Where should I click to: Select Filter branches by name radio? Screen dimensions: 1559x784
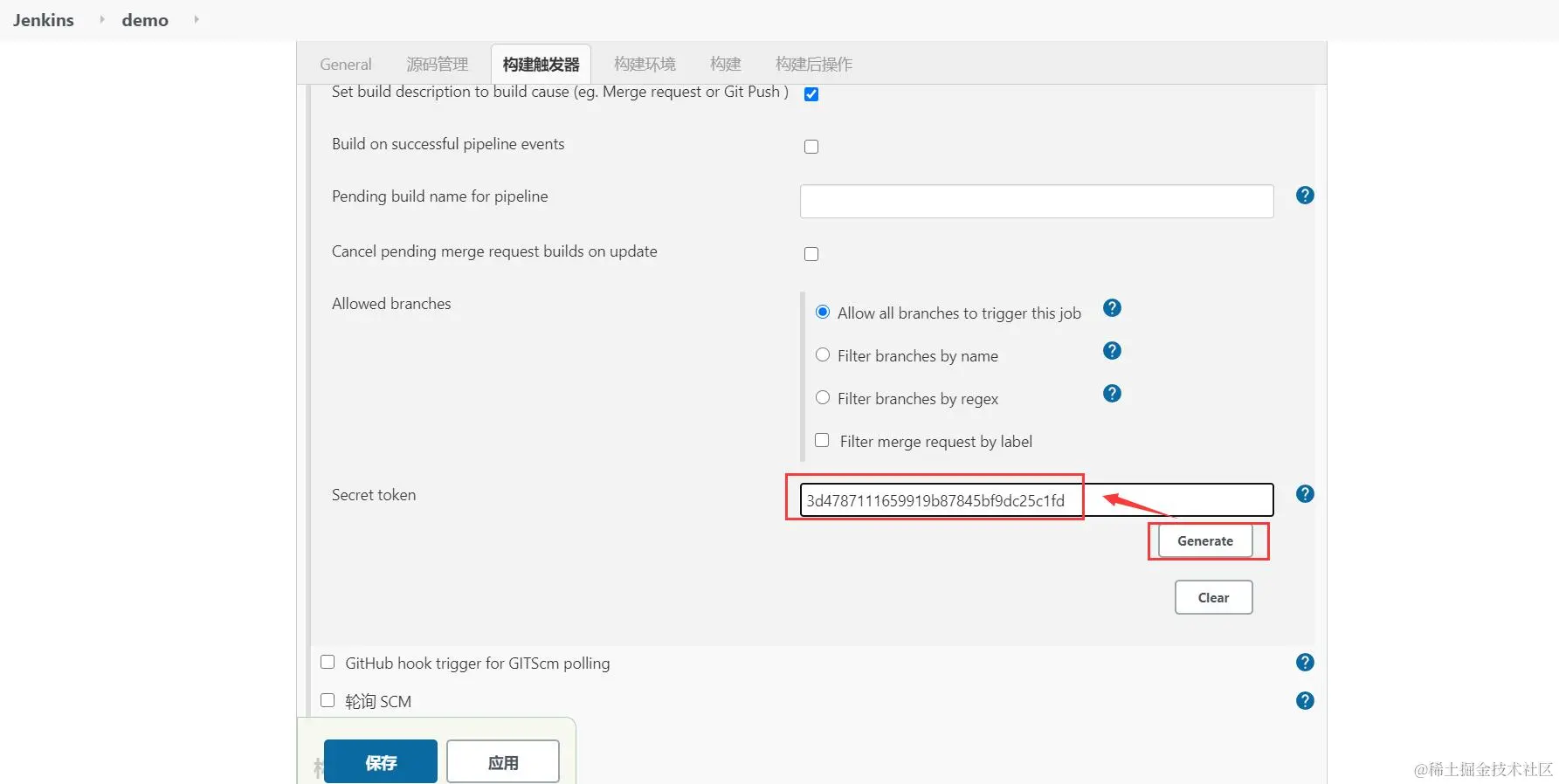point(823,354)
